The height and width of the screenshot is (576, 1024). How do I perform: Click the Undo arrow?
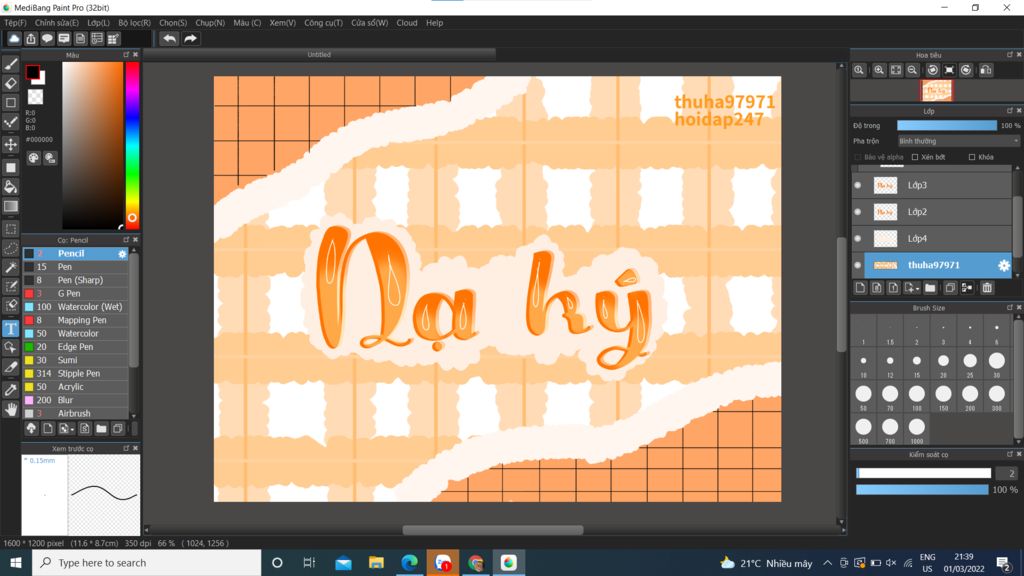(169, 39)
